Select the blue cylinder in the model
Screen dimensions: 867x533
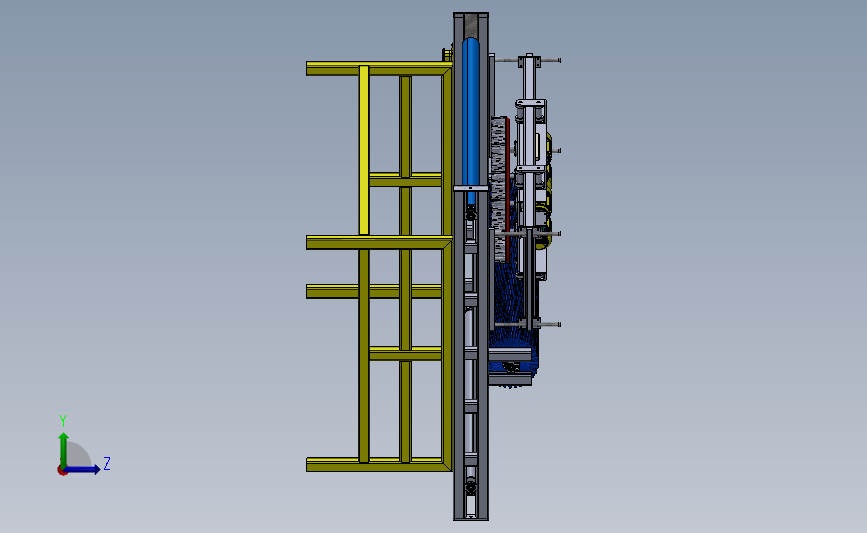(x=471, y=121)
